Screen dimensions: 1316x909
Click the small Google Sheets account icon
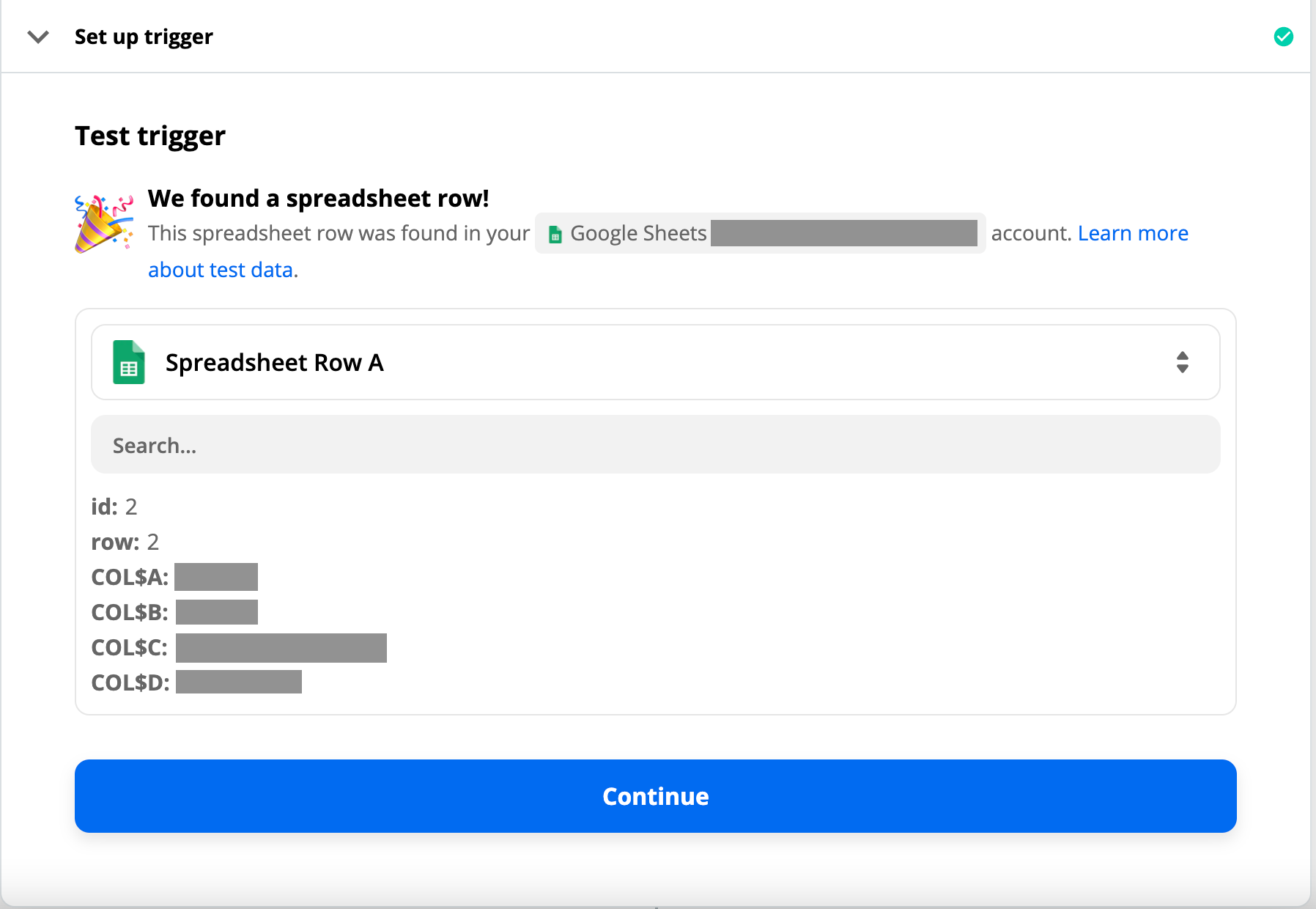pyautogui.click(x=555, y=234)
